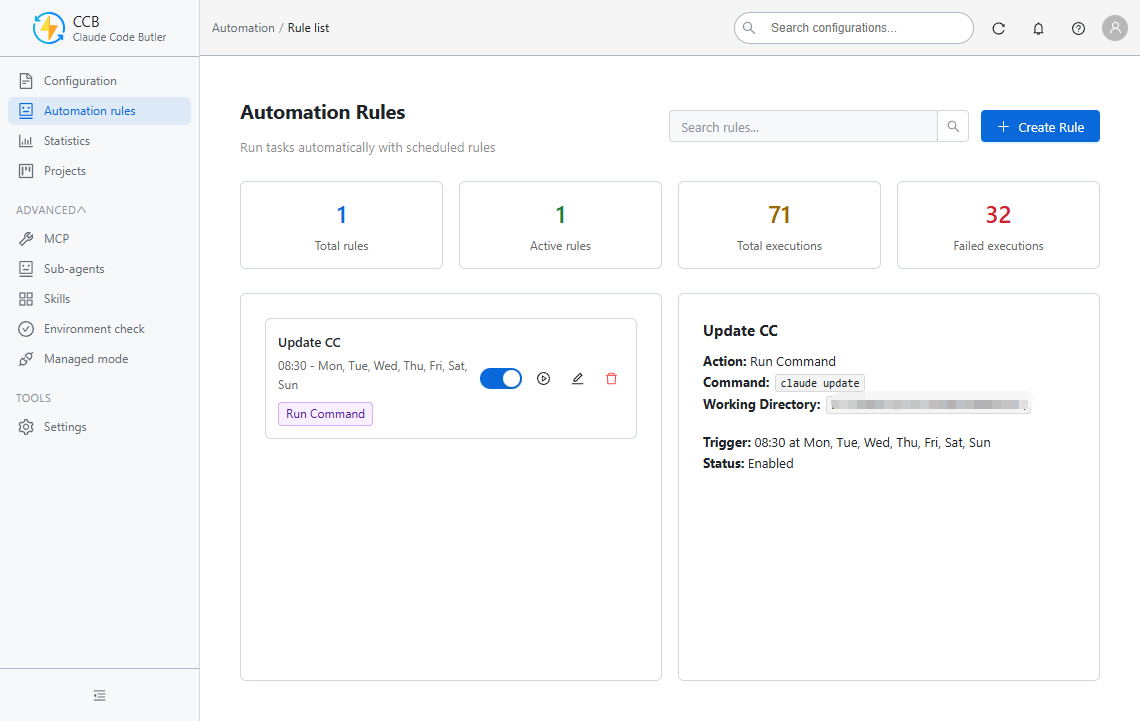The height and width of the screenshot is (721, 1140).
Task: Open Sub-agents page
Action: [x=100, y=269]
